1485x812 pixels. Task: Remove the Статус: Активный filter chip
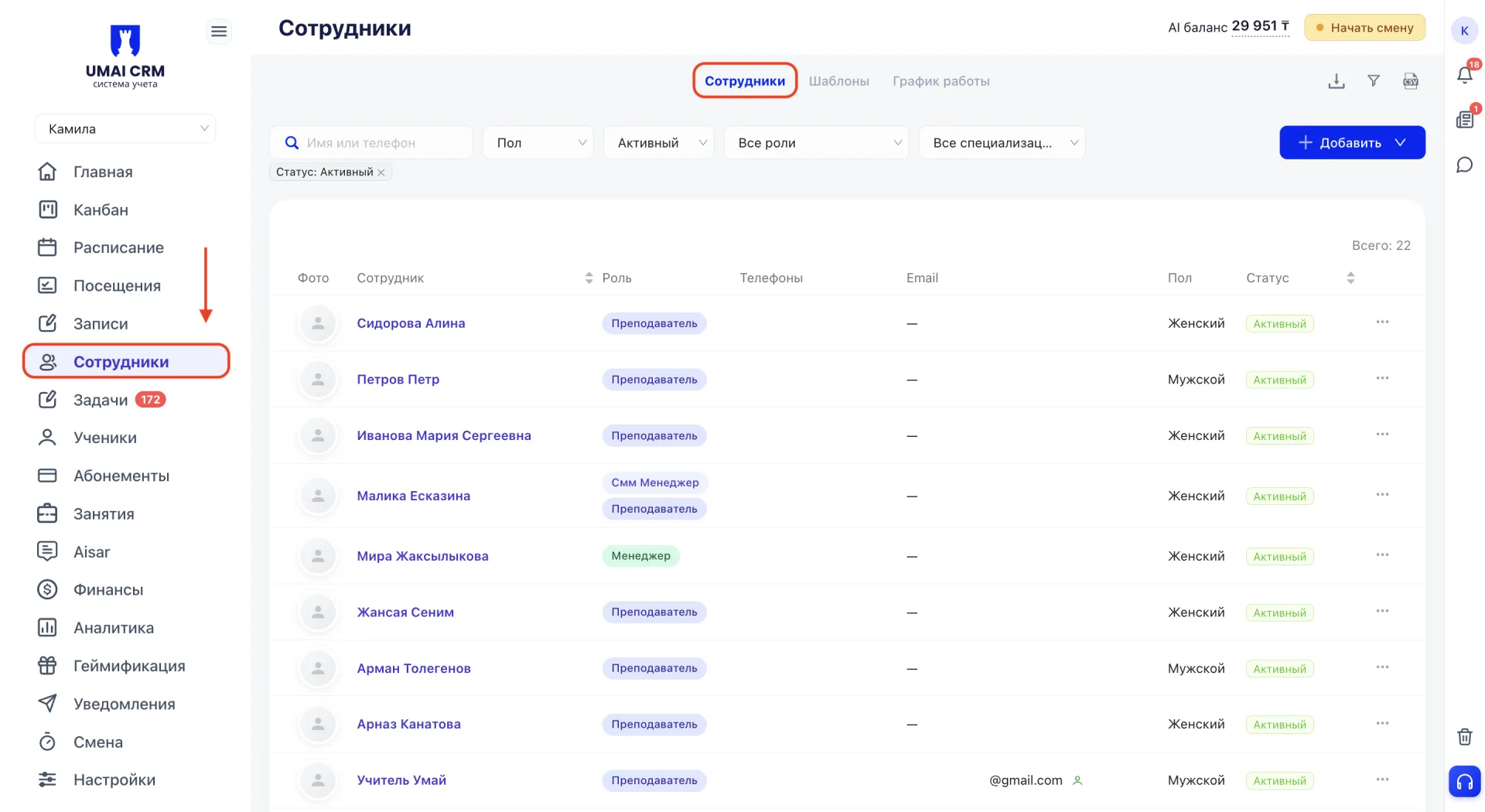(381, 172)
